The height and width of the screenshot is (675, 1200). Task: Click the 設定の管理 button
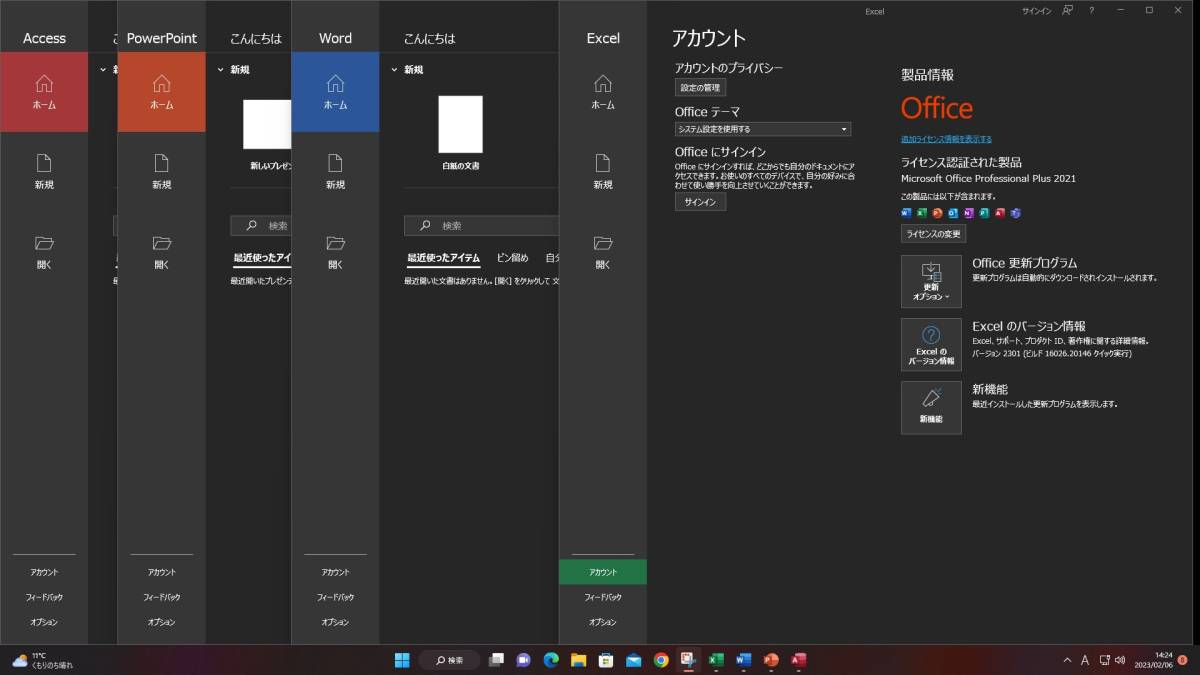(700, 88)
